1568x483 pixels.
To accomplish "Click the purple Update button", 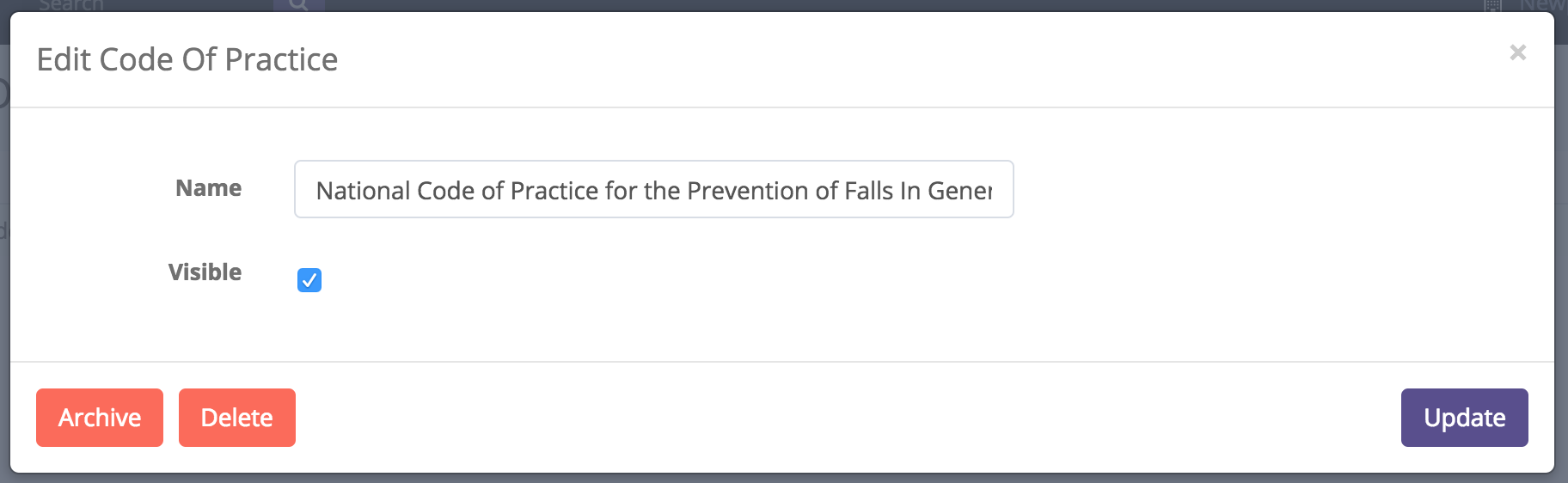I will pyautogui.click(x=1464, y=418).
